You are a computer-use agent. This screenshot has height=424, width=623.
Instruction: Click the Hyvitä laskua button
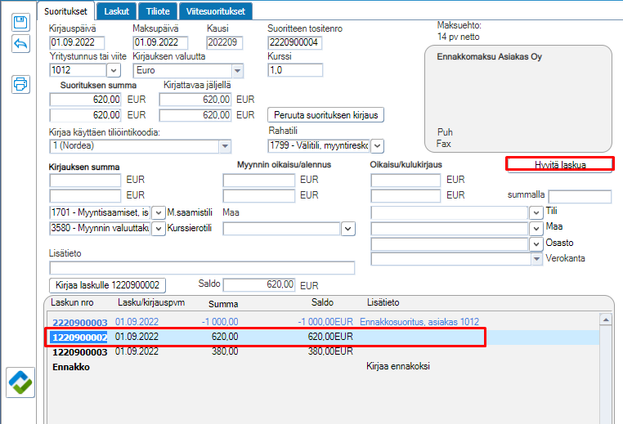point(560,165)
